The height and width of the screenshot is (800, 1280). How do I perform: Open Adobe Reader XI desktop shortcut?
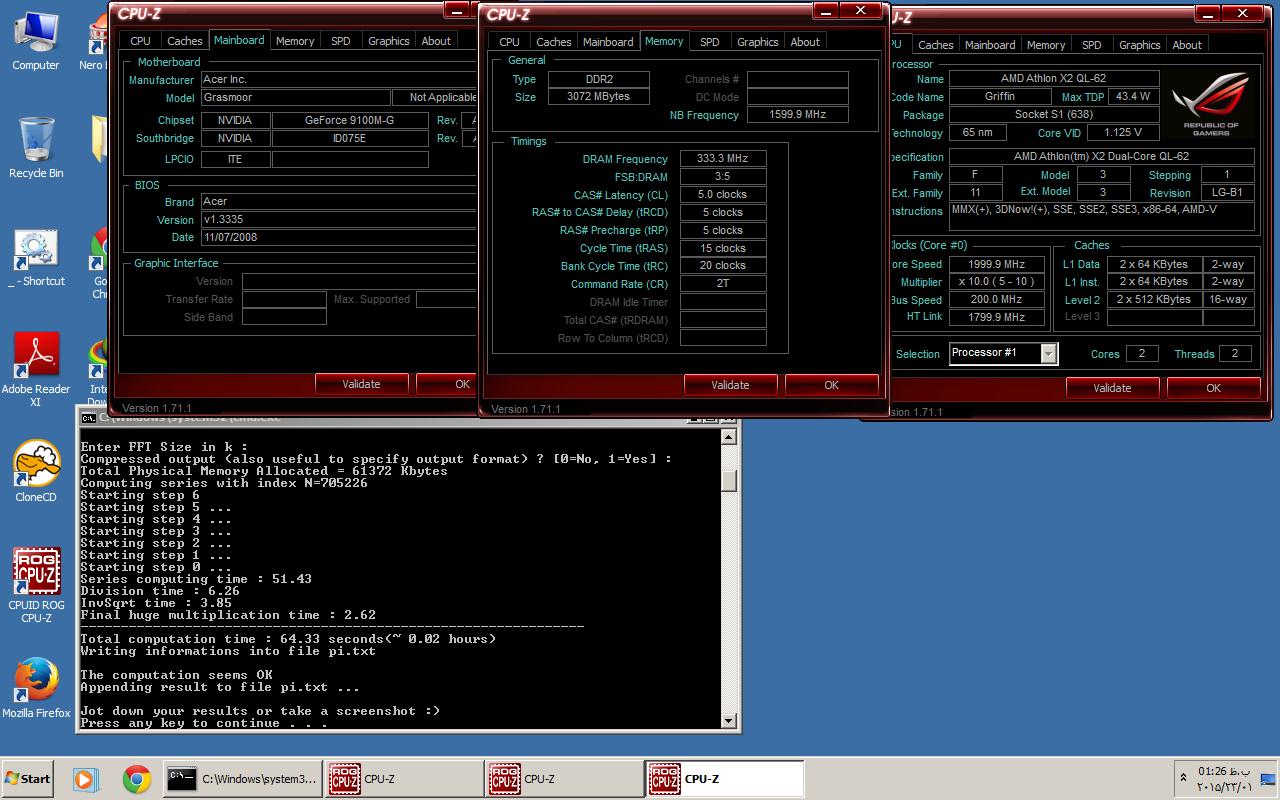(35, 371)
